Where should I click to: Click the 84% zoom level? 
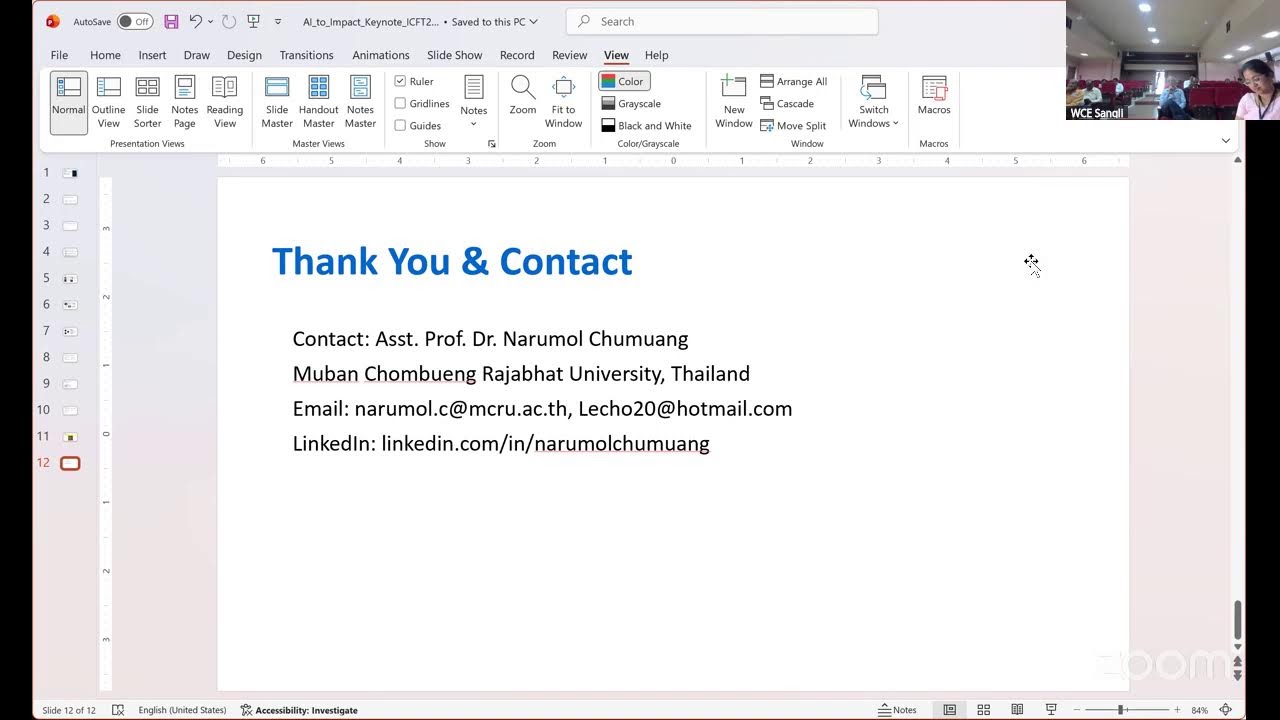pos(1199,710)
